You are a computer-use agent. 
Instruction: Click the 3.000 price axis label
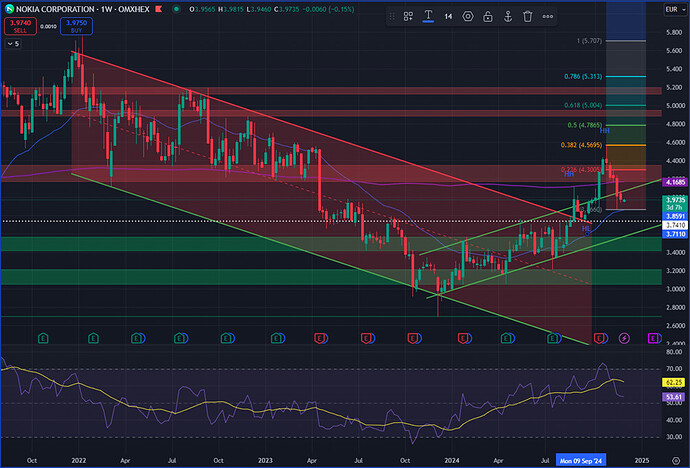coord(674,289)
